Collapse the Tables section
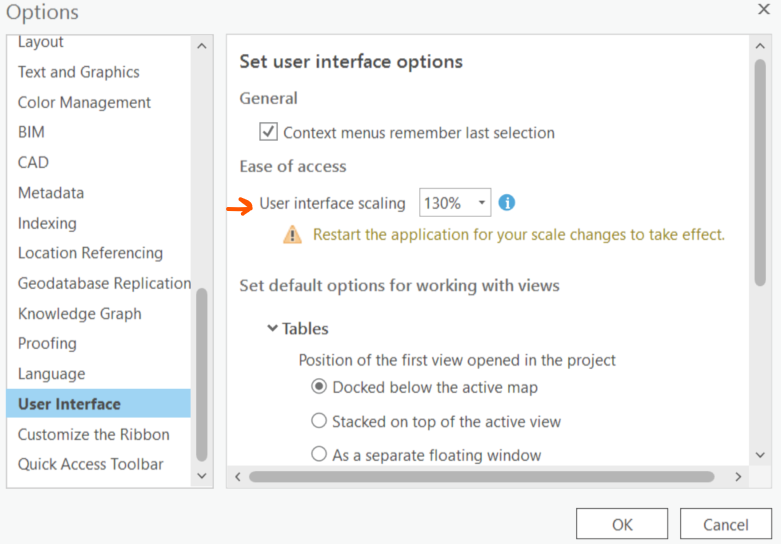Image resolution: width=781 pixels, height=544 pixels. click(x=272, y=328)
